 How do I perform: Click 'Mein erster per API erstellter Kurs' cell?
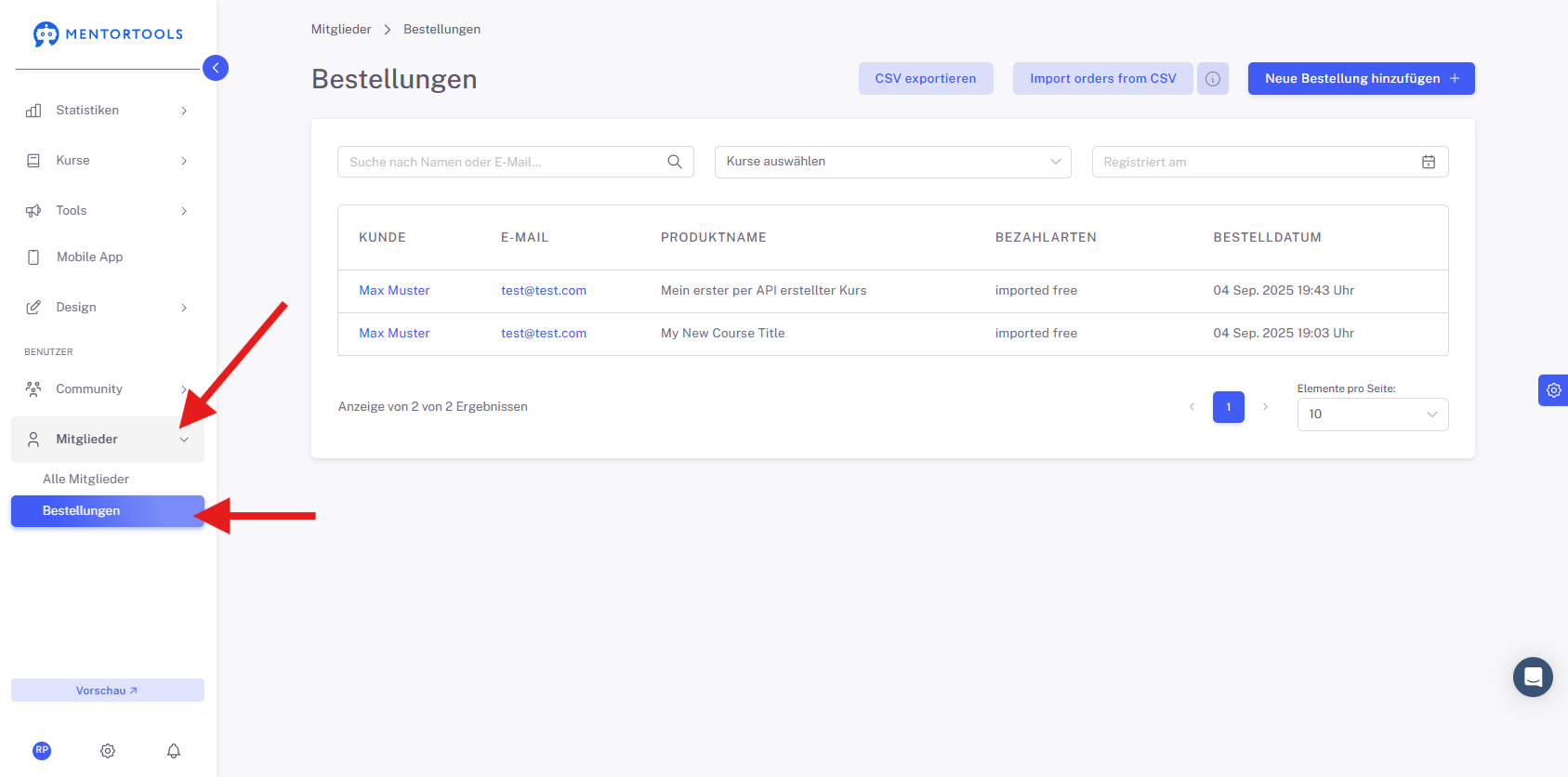[x=764, y=291]
